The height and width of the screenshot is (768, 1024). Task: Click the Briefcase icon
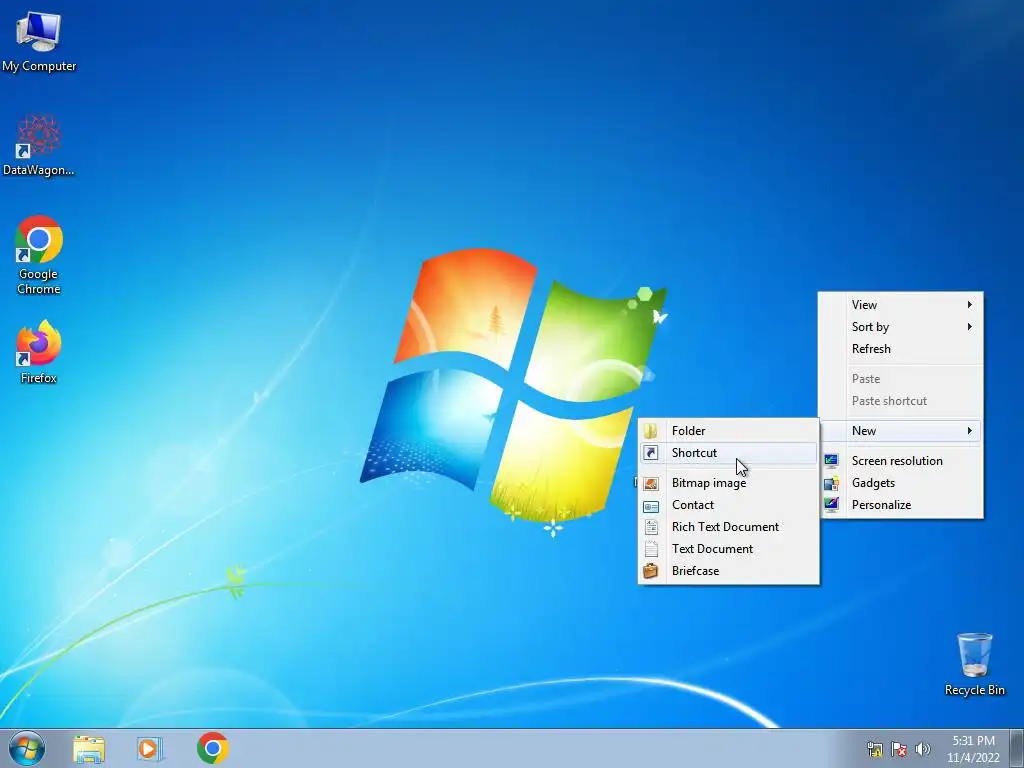[650, 571]
